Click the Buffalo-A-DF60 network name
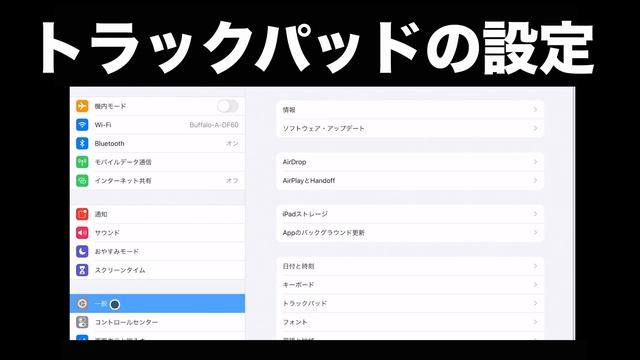The image size is (640, 360). (x=214, y=125)
